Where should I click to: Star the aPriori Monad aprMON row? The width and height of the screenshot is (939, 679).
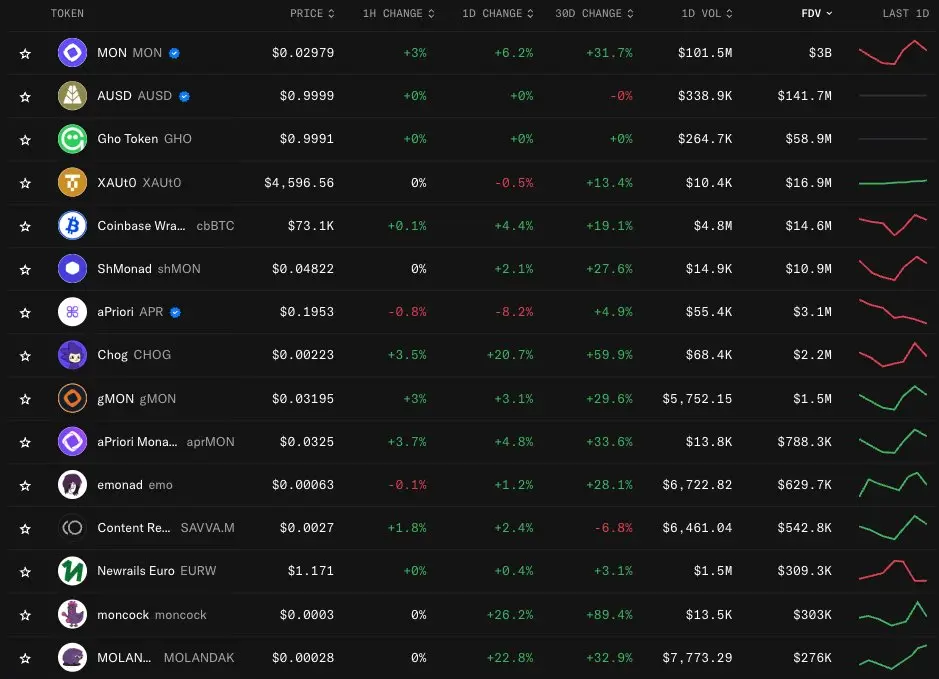(x=25, y=442)
